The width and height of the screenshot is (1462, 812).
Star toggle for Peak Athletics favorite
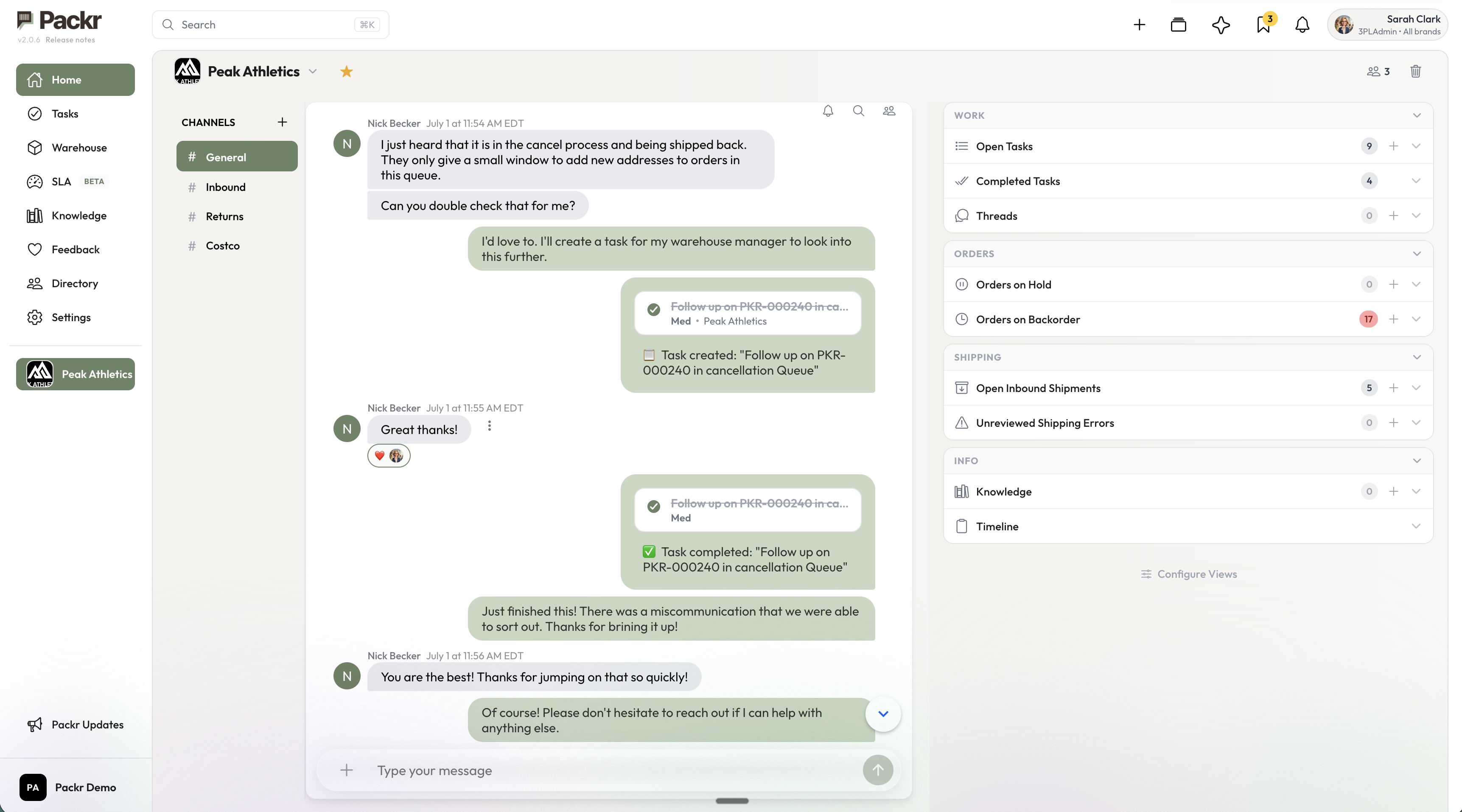346,72
